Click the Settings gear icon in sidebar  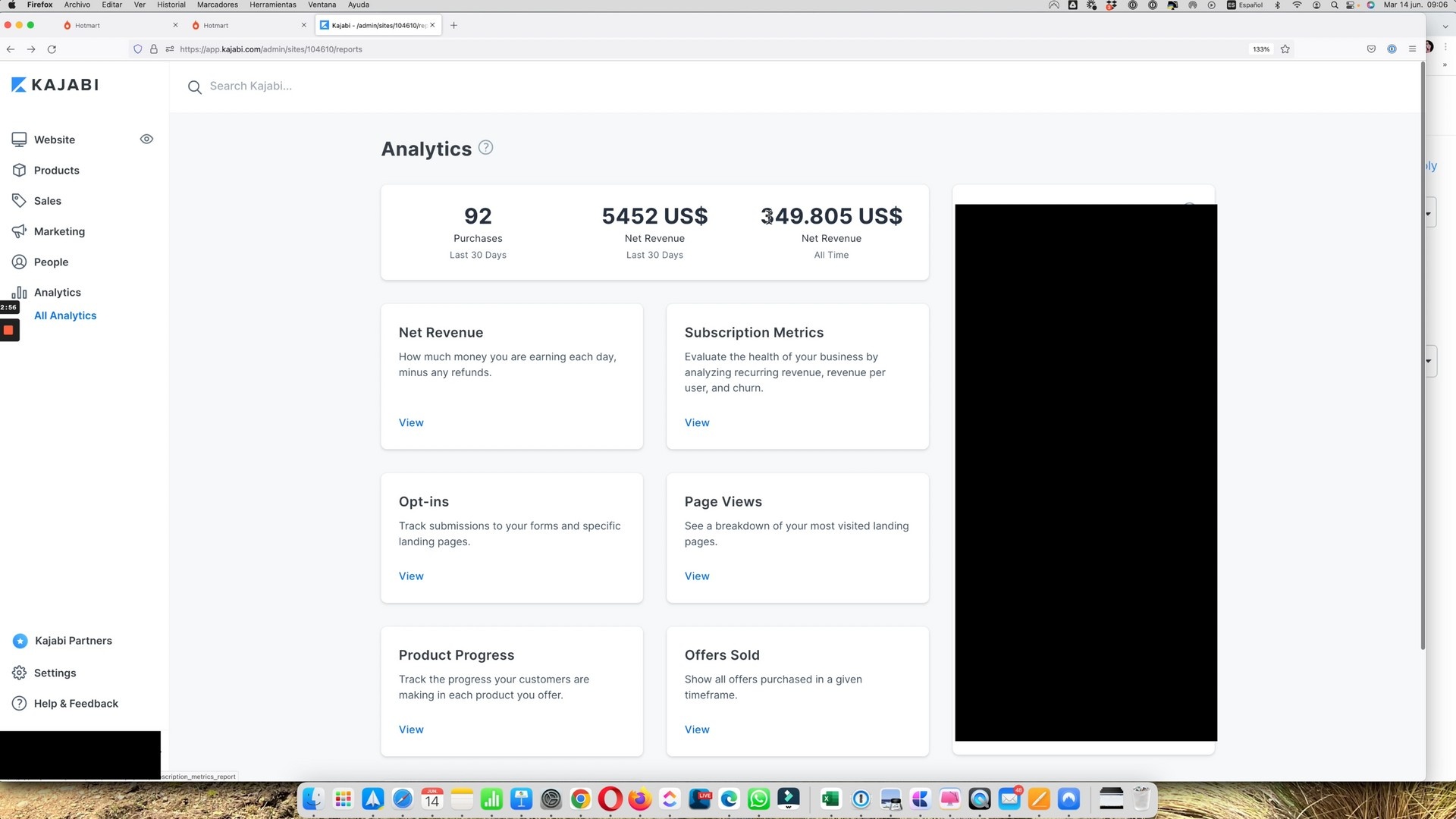click(x=19, y=673)
